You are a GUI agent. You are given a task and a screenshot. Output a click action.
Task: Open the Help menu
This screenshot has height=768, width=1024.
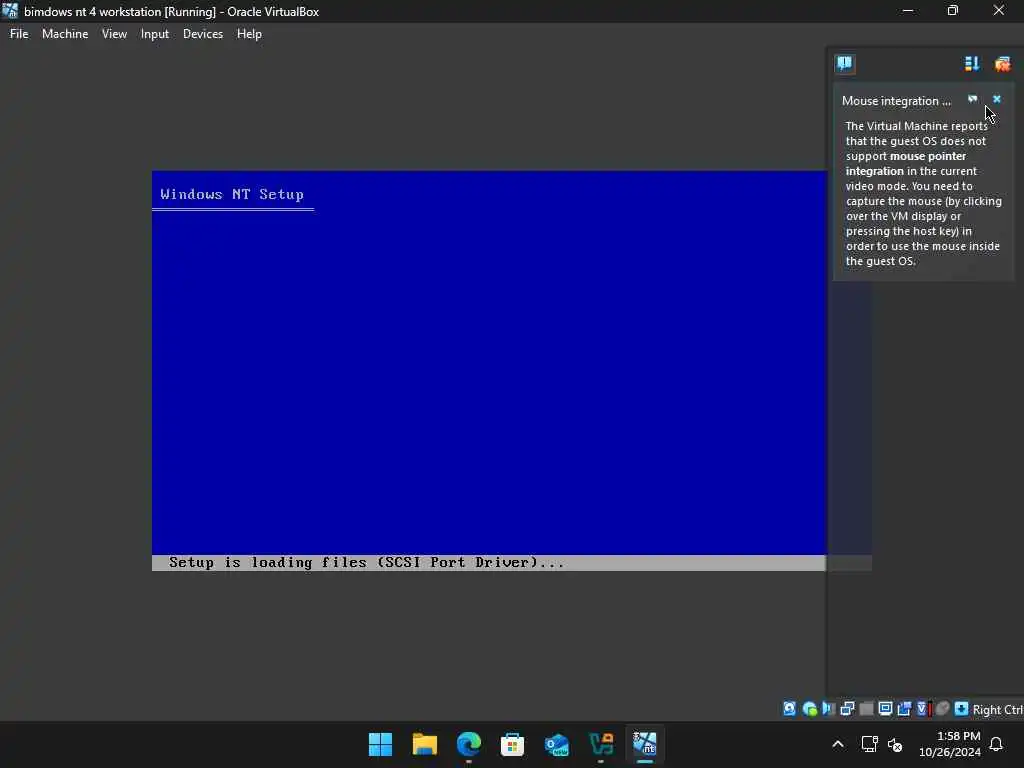pos(249,34)
